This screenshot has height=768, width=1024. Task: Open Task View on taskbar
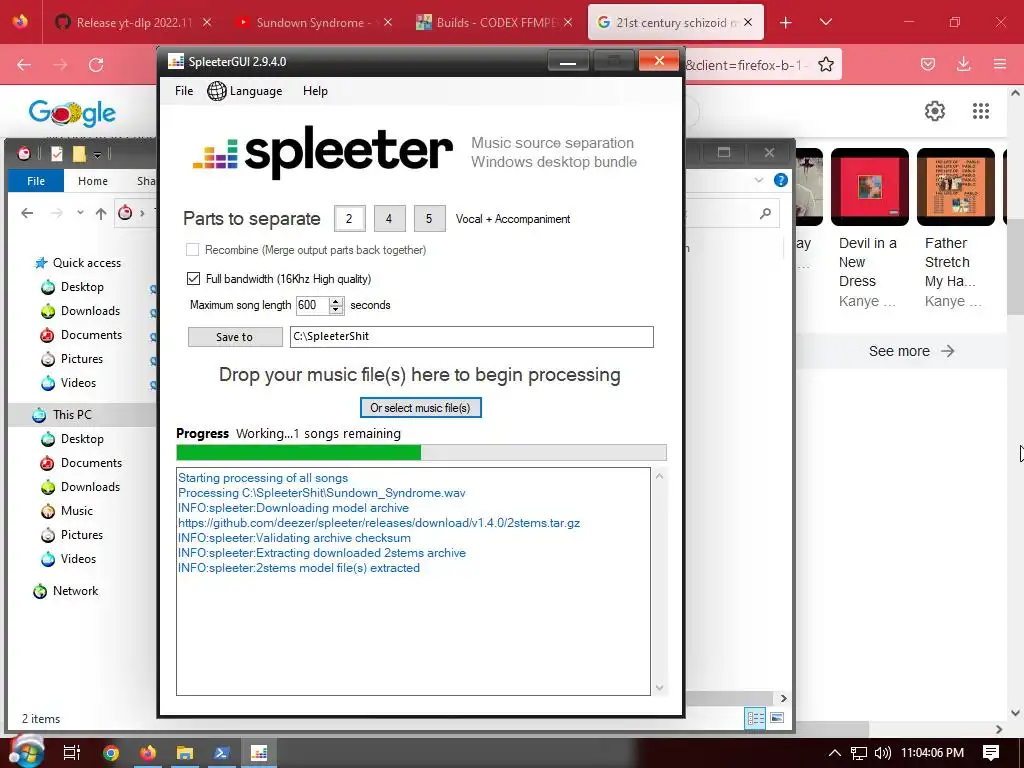point(71,753)
